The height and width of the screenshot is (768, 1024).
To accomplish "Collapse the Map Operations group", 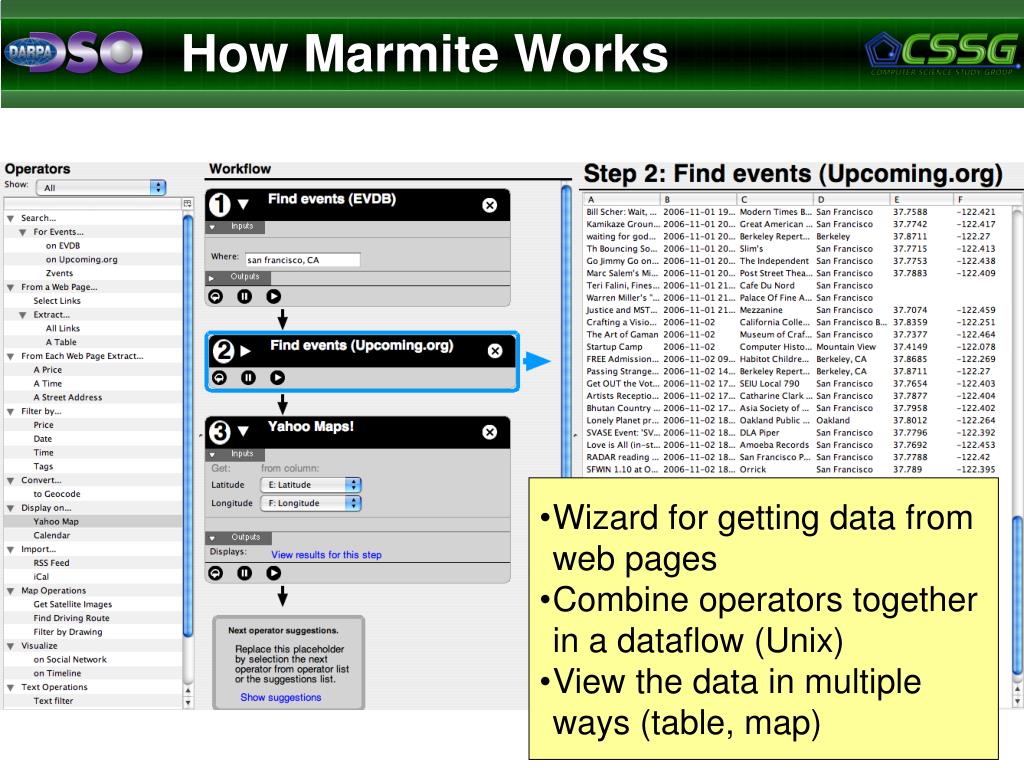I will click(10, 591).
